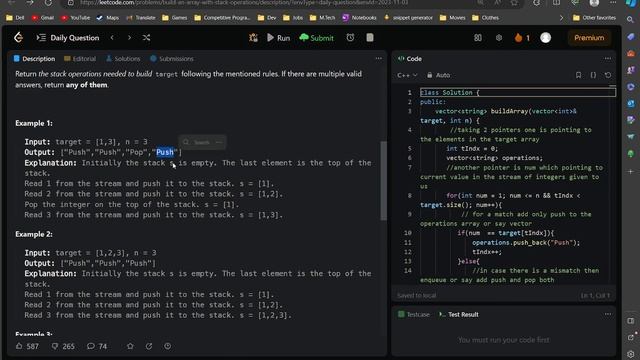
Task: Like the problem with thumbs up
Action: coord(27,346)
